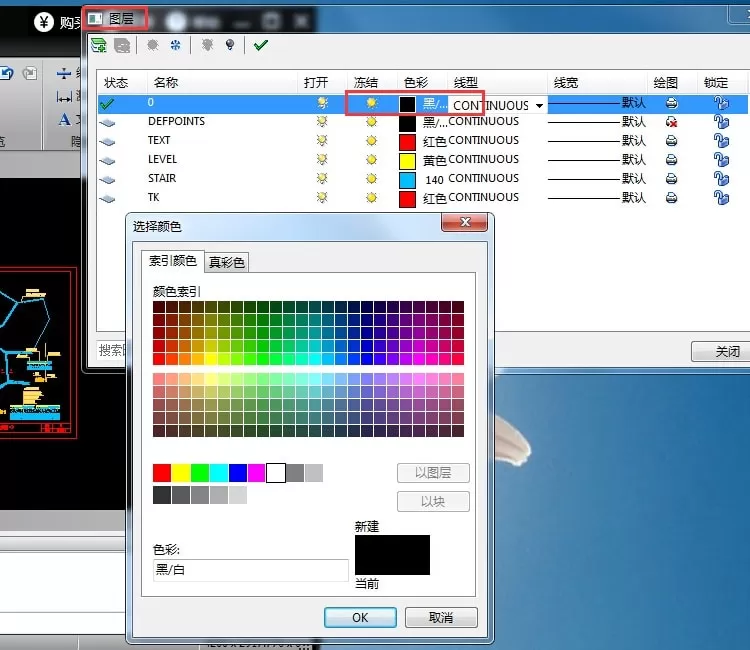
Task: Click the 取消 cancel button
Action: tap(441, 617)
